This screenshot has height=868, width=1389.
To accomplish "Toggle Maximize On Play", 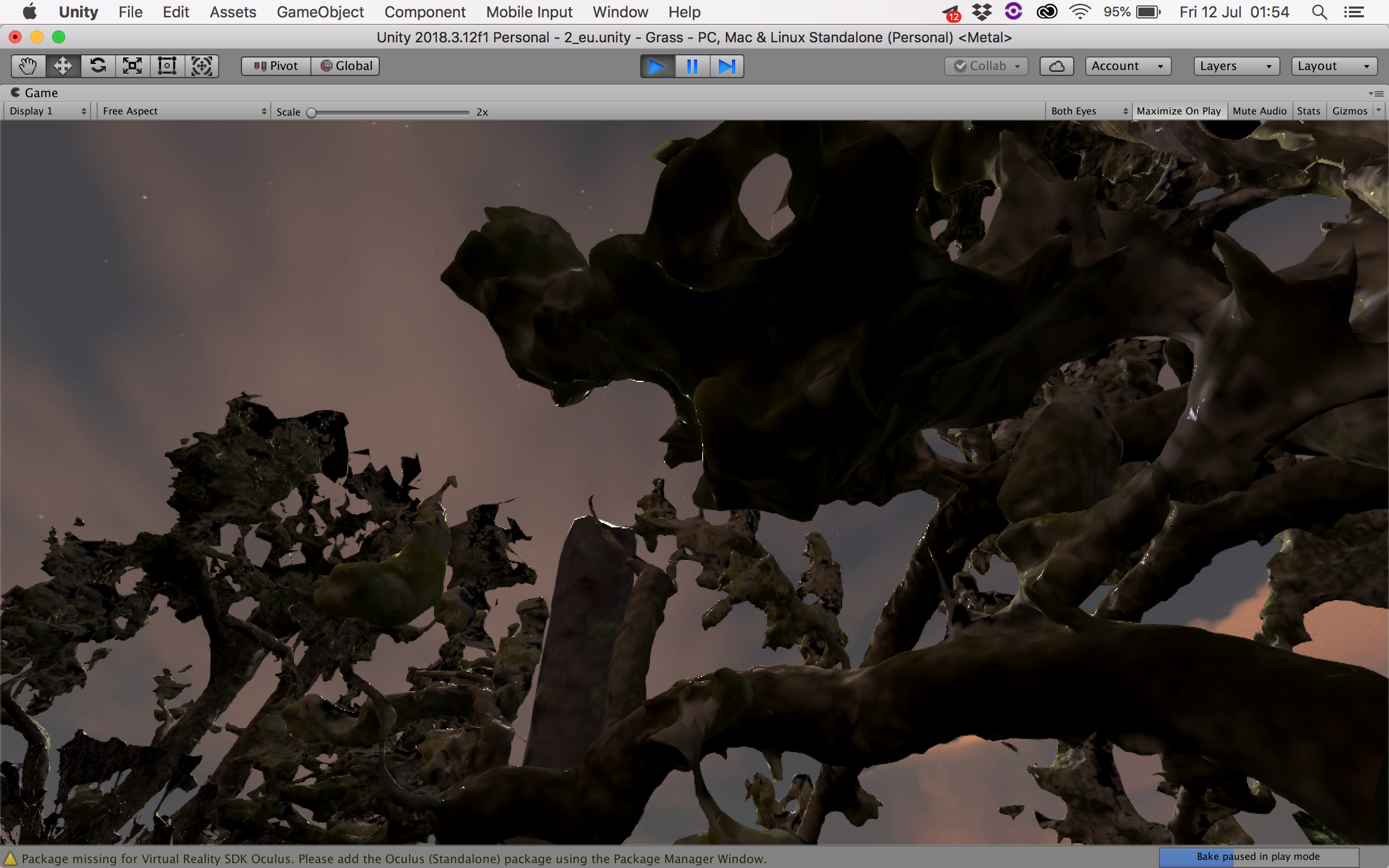I will tap(1178, 111).
